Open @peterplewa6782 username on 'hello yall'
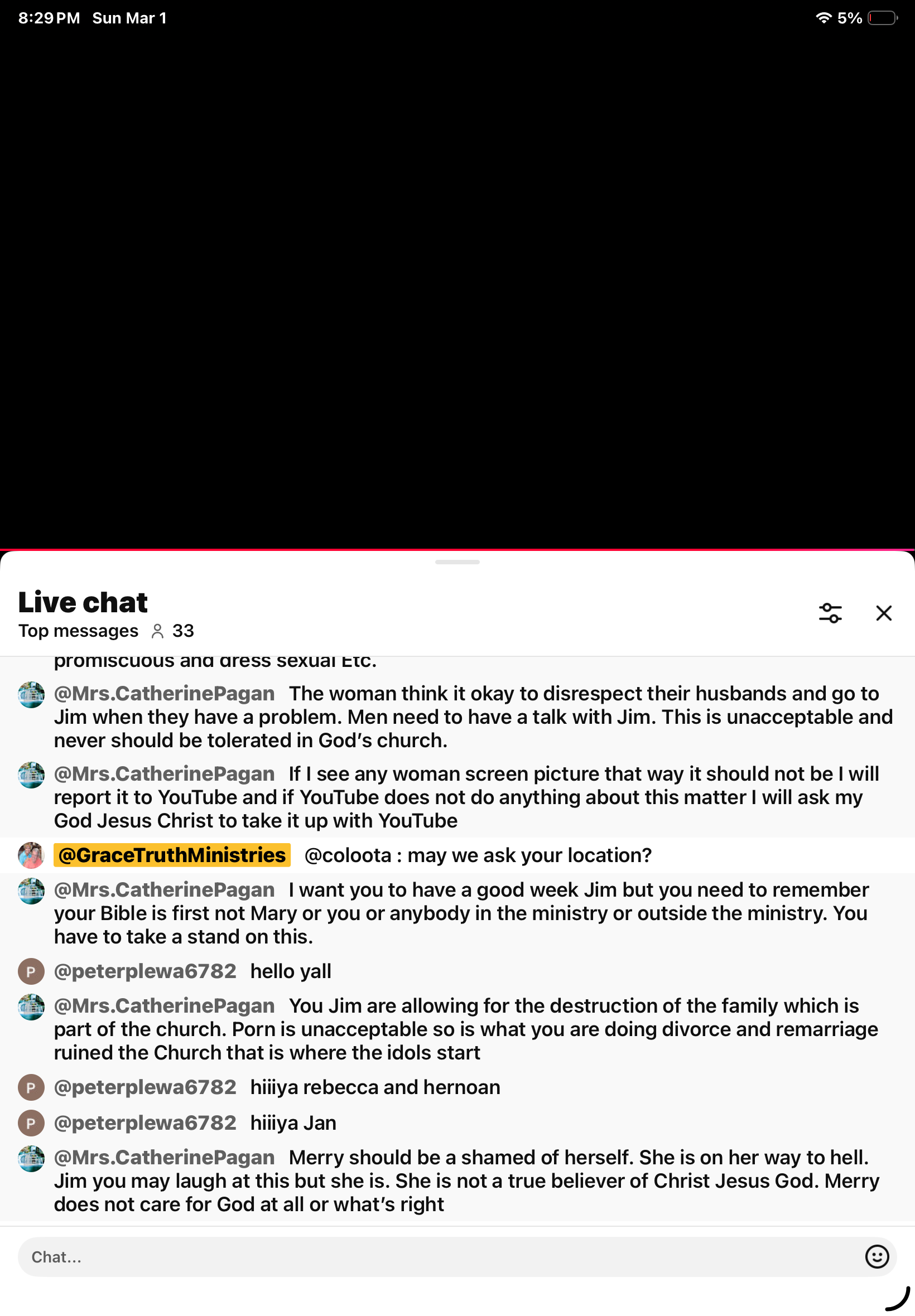Image resolution: width=915 pixels, height=1316 pixels. click(x=145, y=971)
